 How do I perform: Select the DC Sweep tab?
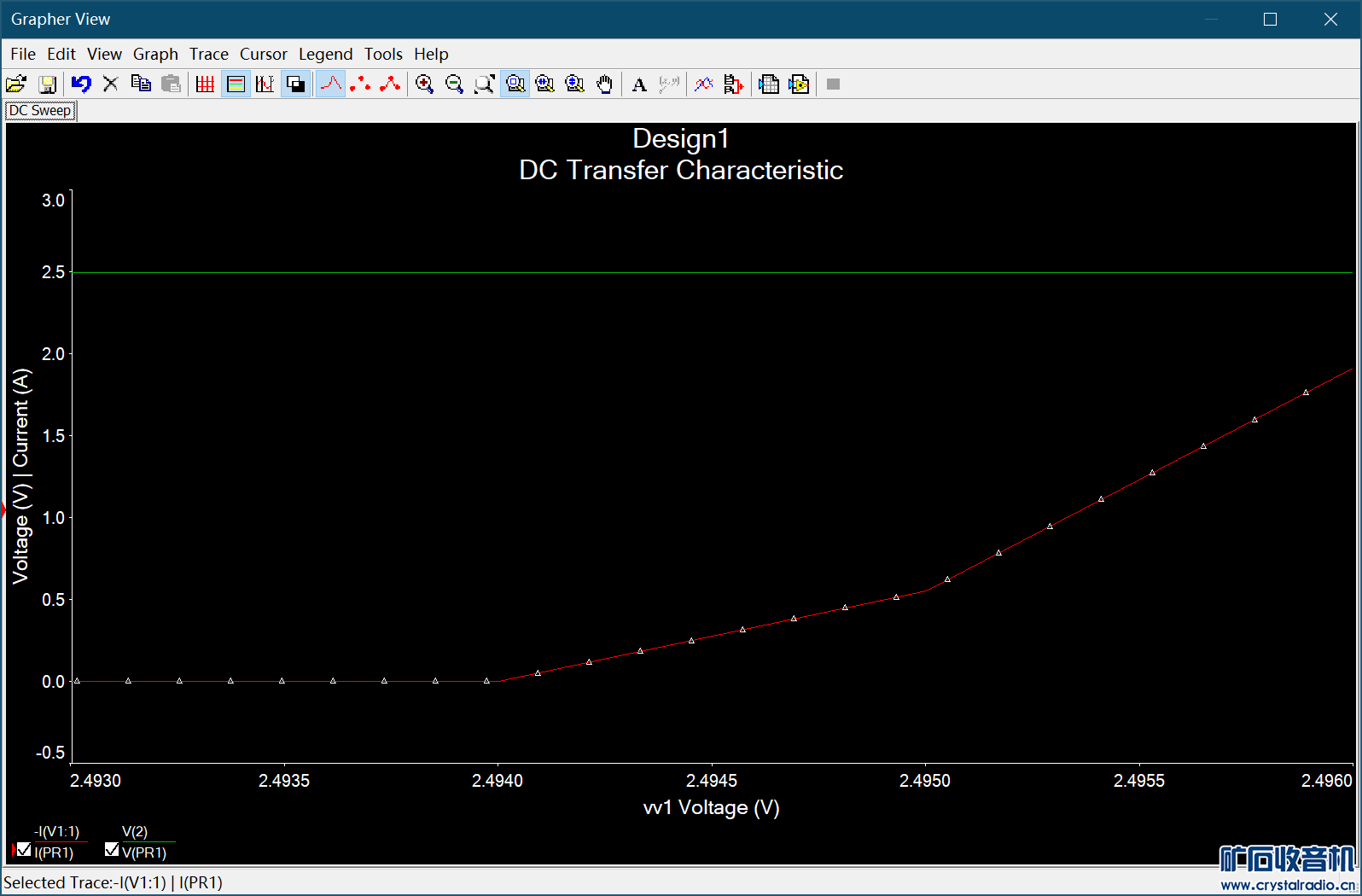(x=40, y=111)
